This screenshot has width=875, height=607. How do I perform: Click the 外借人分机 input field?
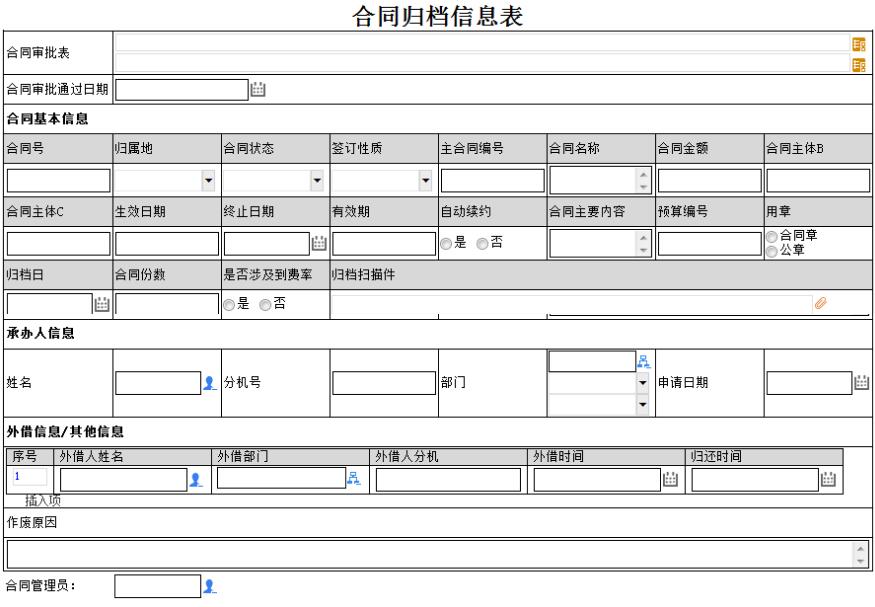(448, 480)
